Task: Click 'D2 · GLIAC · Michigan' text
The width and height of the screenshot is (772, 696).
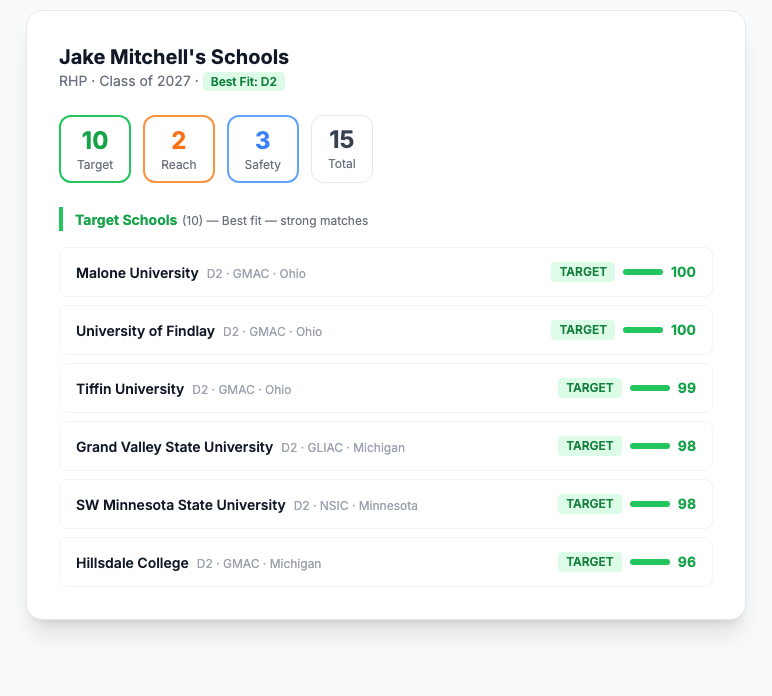Action: pyautogui.click(x=343, y=448)
